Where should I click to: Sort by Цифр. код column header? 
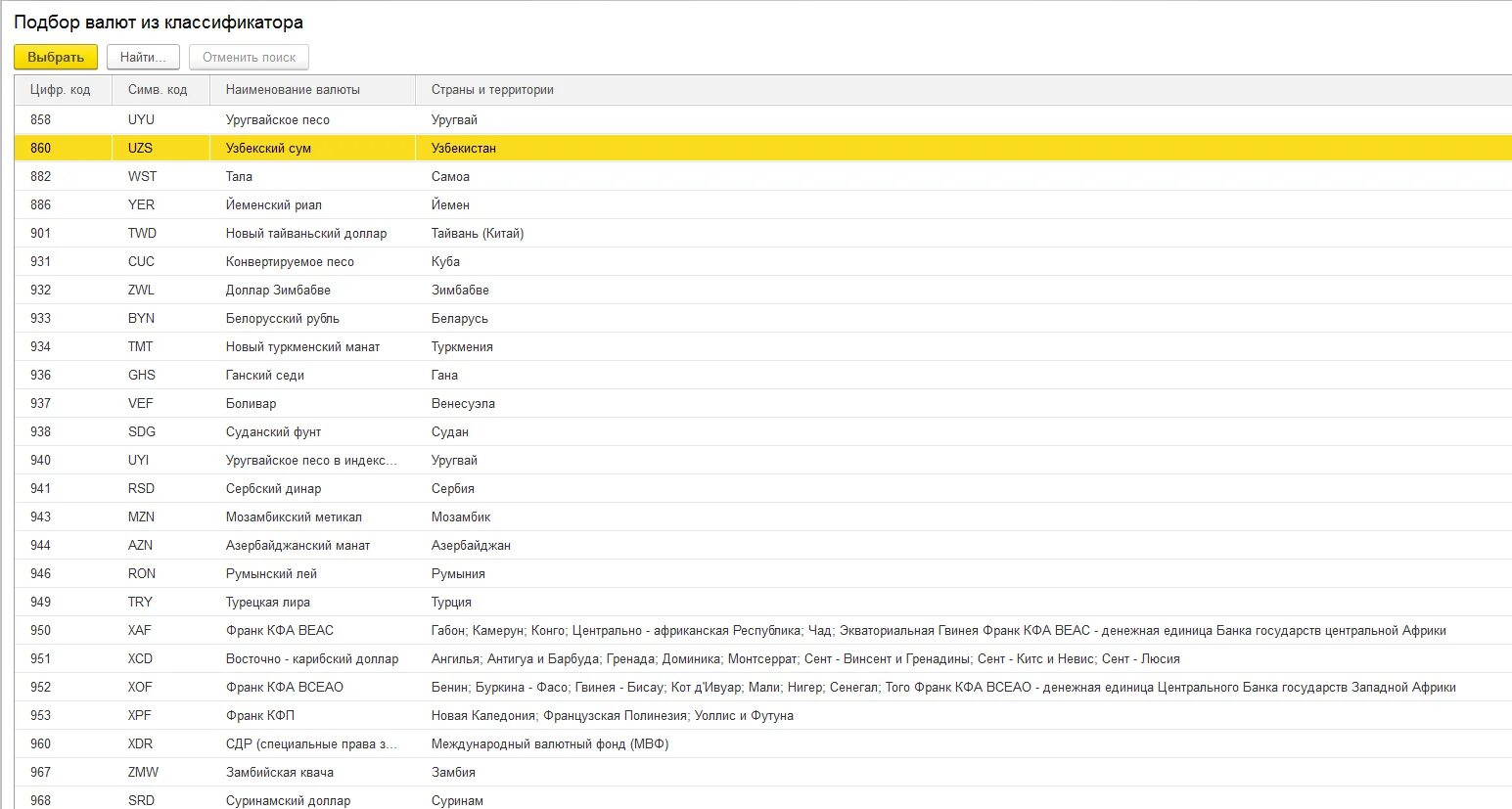pos(64,90)
